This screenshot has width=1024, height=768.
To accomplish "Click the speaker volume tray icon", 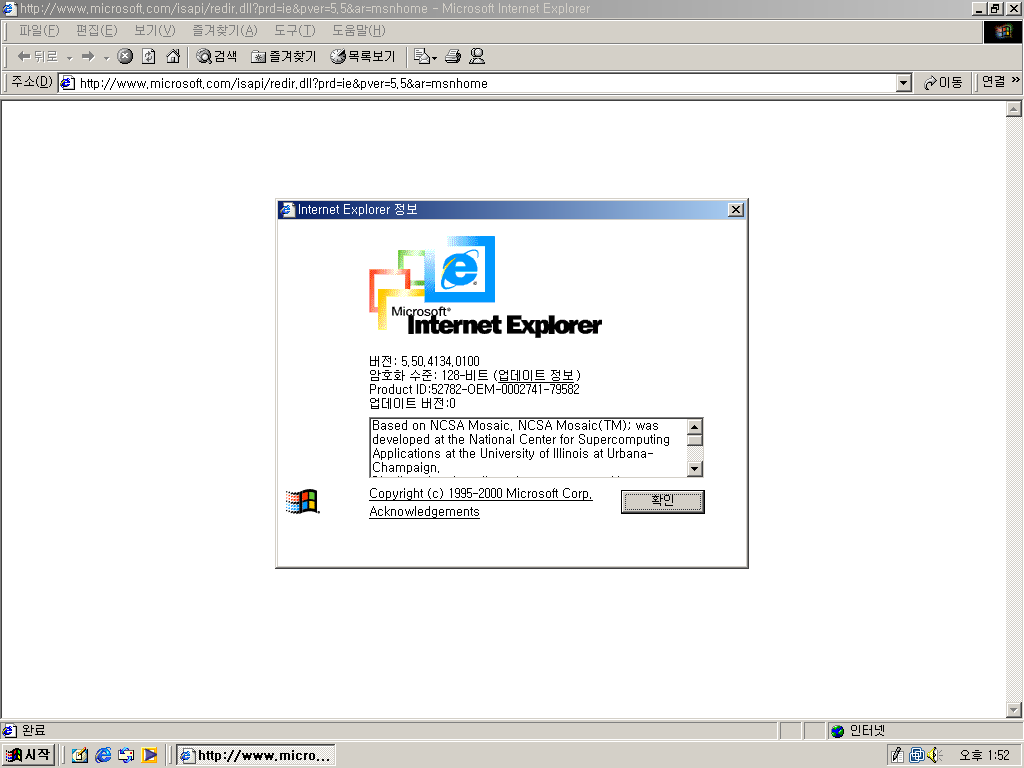I will tap(933, 756).
